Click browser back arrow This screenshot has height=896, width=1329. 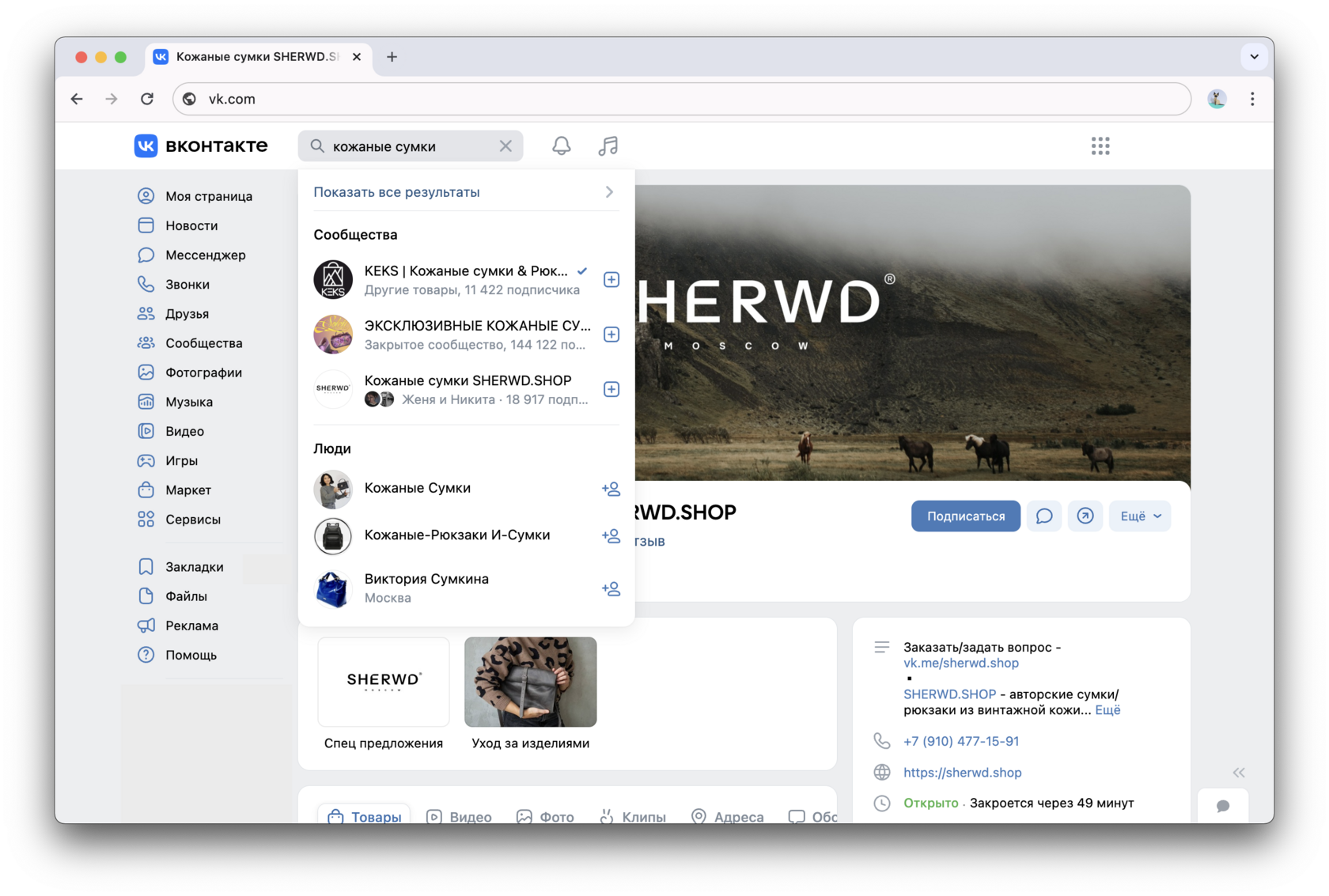point(77,99)
